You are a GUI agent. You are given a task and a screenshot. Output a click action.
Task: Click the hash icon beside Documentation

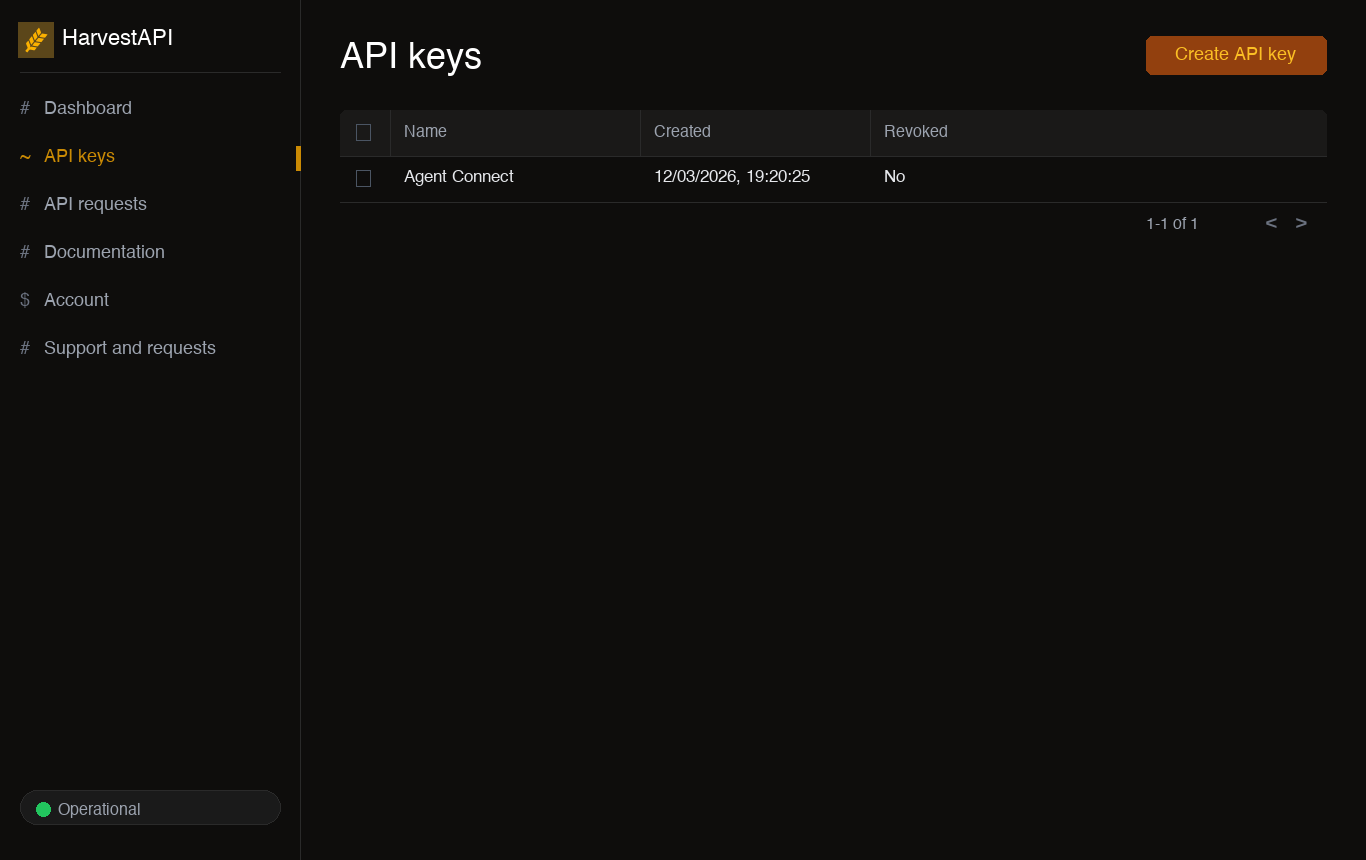[x=25, y=252]
